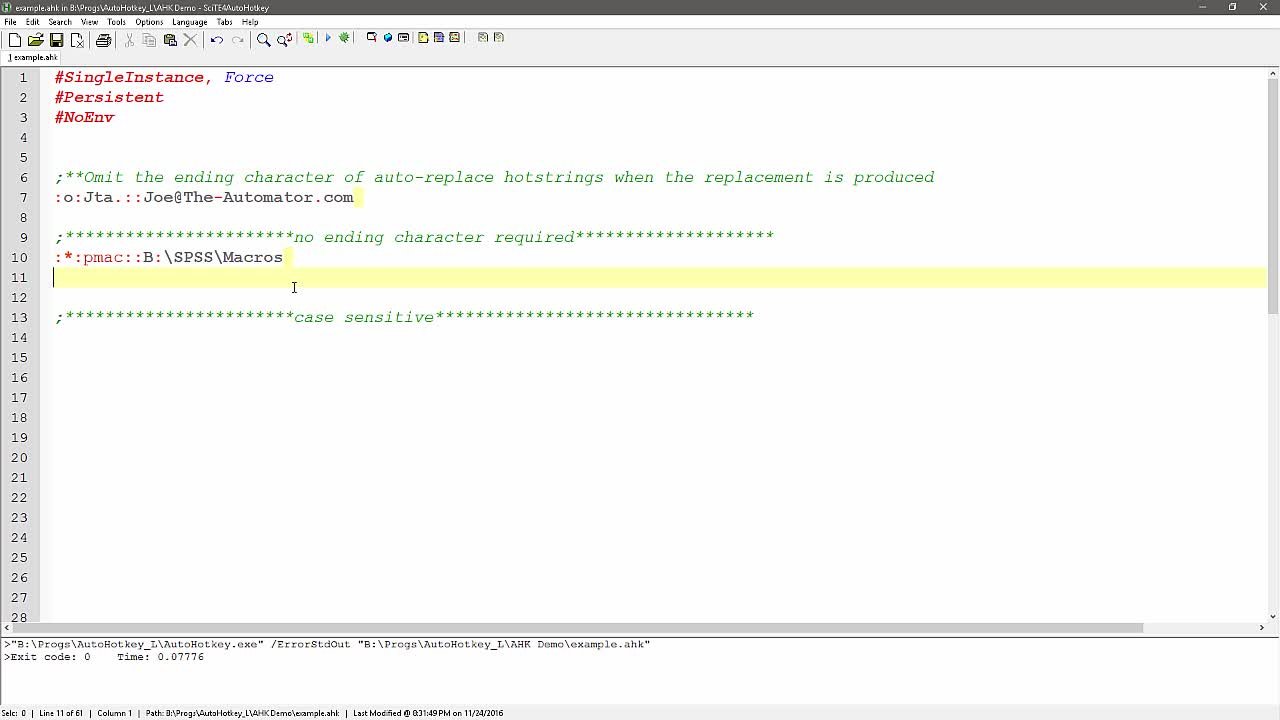Image resolution: width=1280 pixels, height=720 pixels.
Task: Place cursor on line 7 Joe@The-Automator.com hotstring
Action: (247, 198)
